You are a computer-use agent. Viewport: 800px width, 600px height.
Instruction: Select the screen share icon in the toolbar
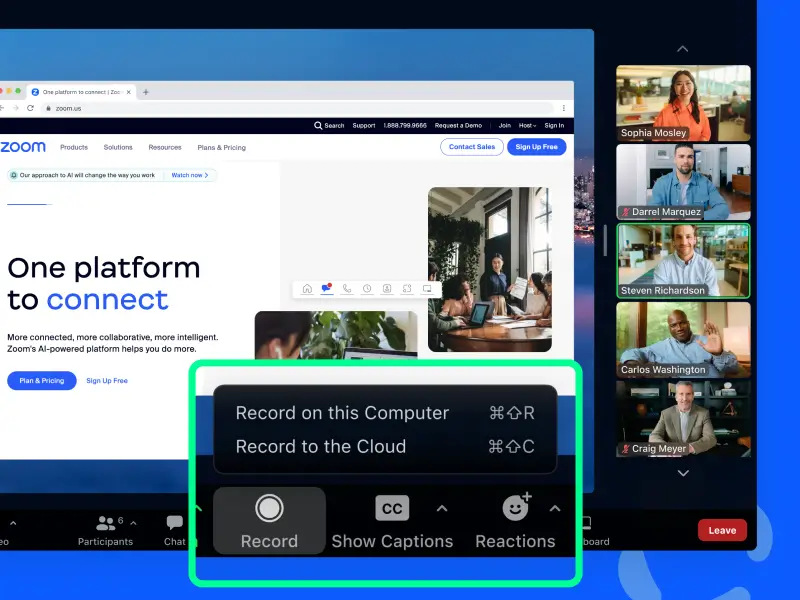(428, 288)
